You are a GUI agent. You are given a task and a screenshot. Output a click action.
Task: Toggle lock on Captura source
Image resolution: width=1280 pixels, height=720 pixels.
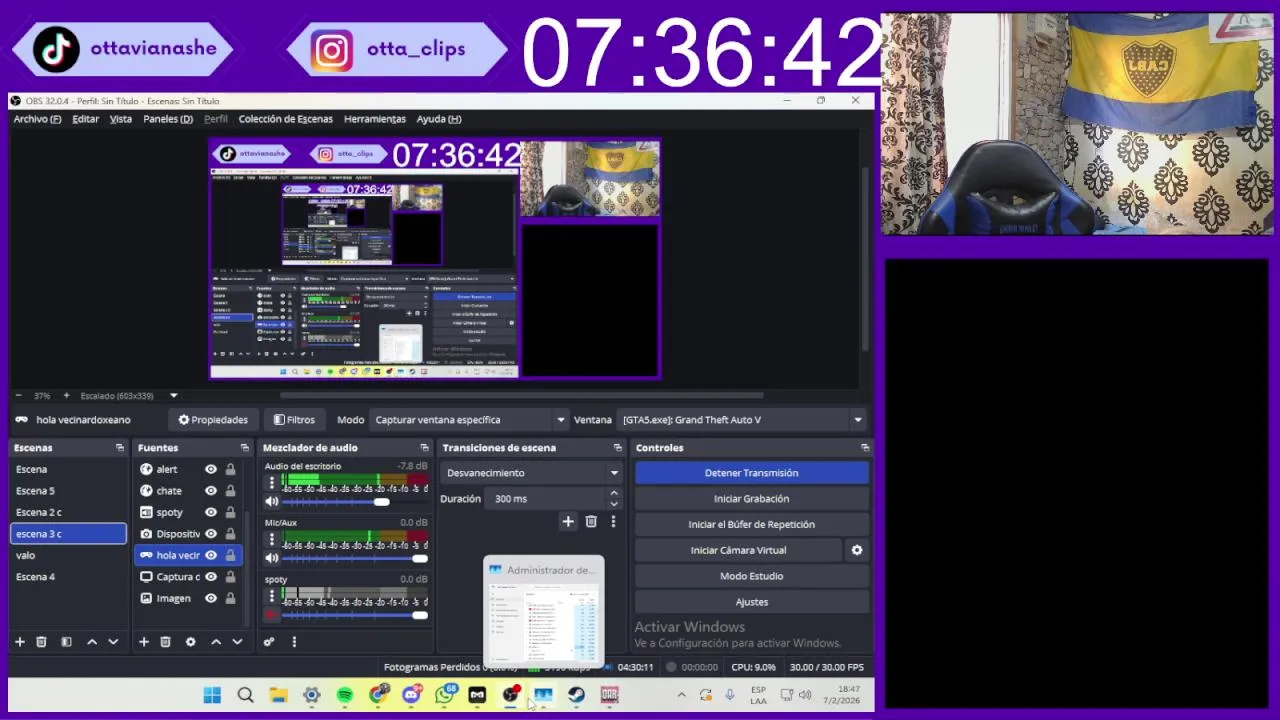230,577
